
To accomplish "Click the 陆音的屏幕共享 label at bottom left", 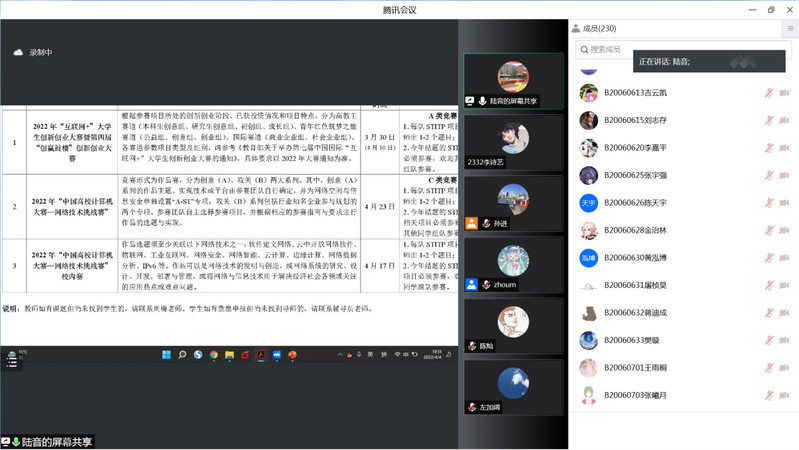I will (56, 441).
